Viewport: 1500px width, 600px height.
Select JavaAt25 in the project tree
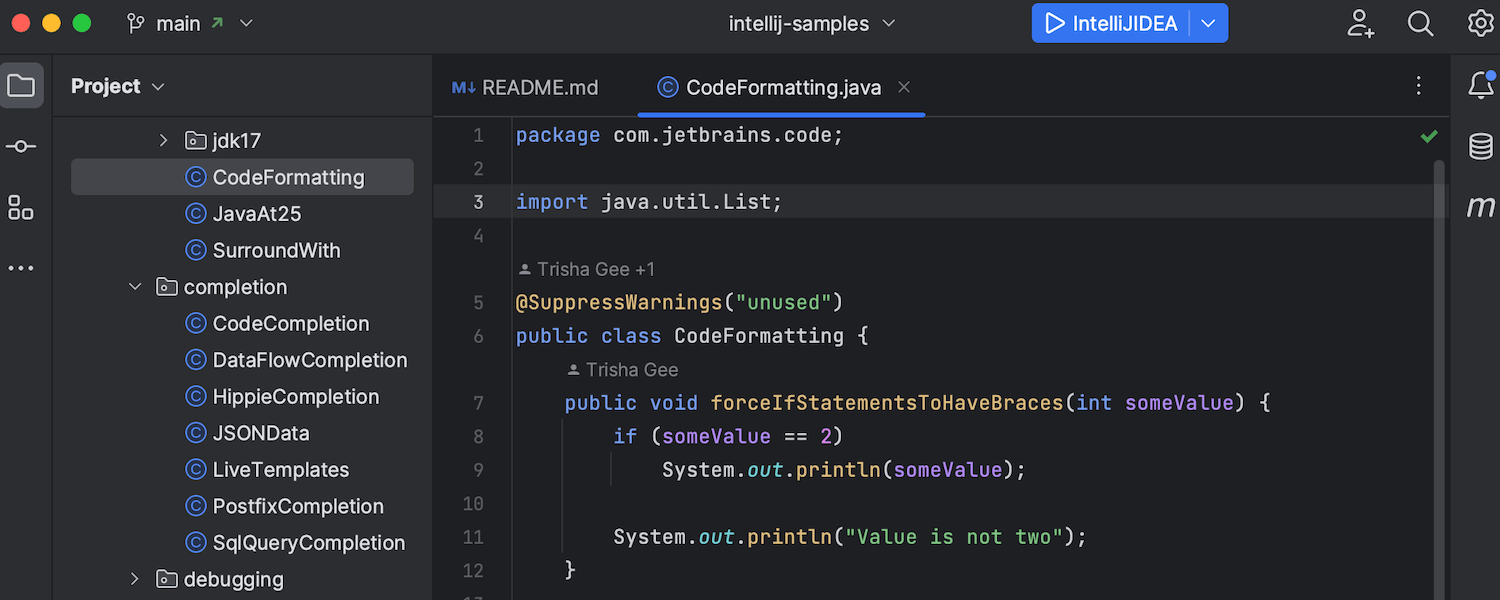coord(263,213)
